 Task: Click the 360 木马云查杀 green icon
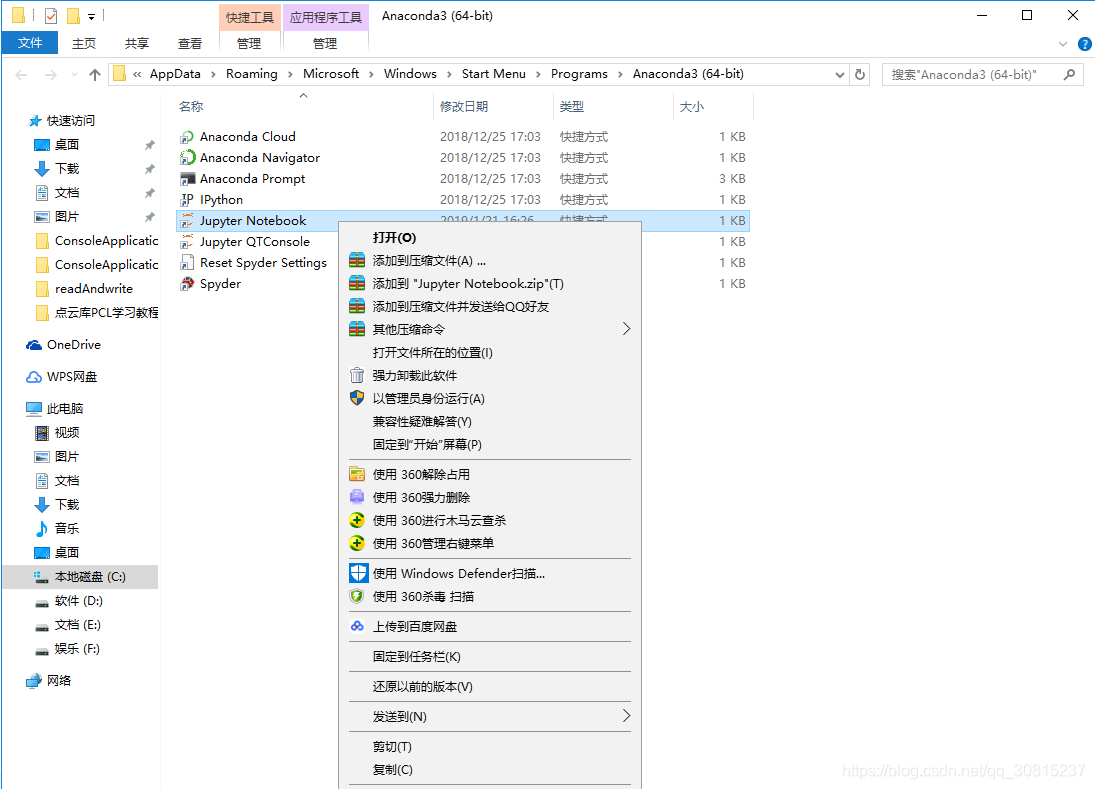(x=357, y=520)
